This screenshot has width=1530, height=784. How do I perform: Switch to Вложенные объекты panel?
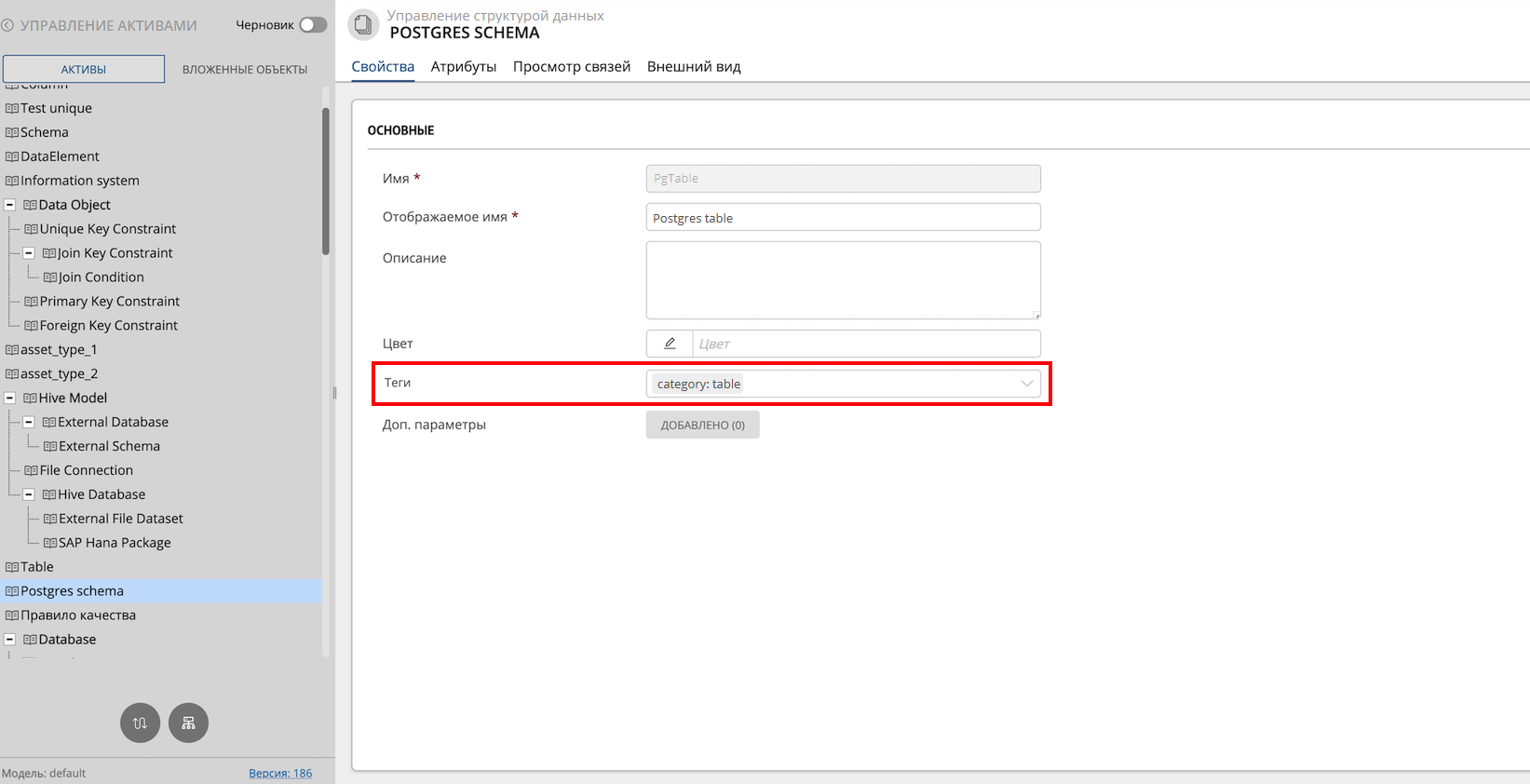pos(244,69)
